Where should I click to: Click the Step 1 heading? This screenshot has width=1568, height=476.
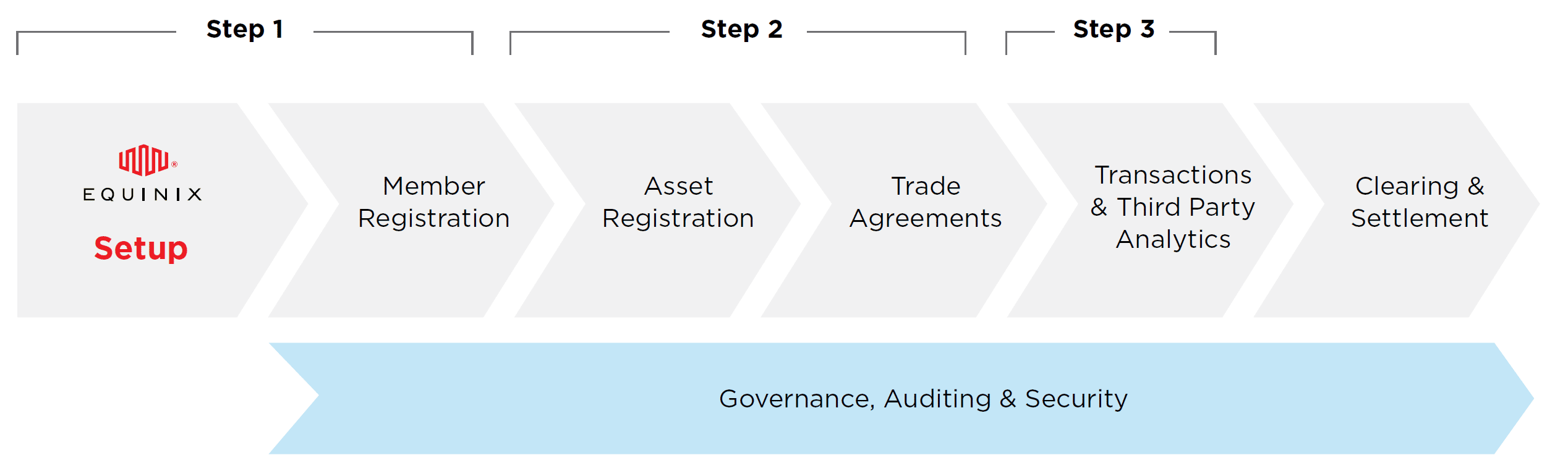coord(245,29)
